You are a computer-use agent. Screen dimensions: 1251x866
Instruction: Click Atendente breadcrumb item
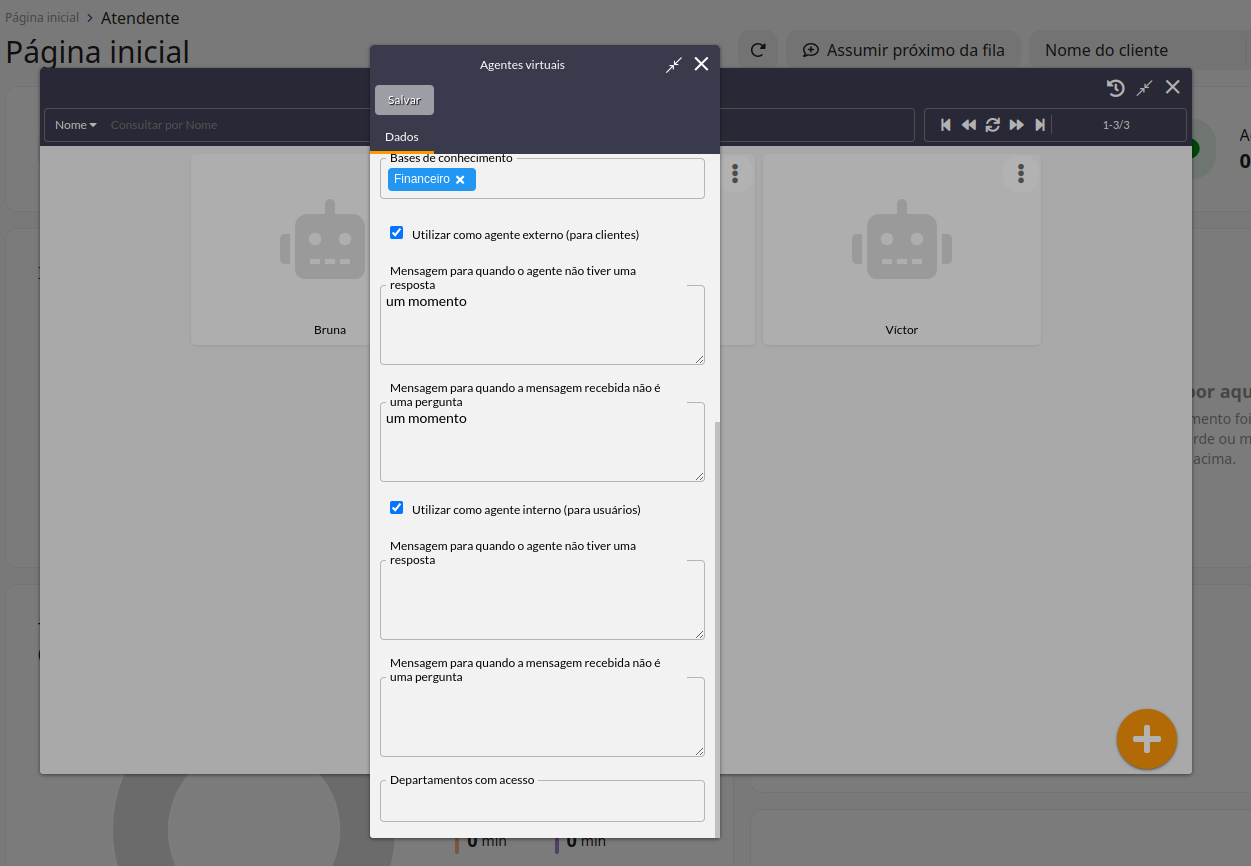[x=140, y=18]
